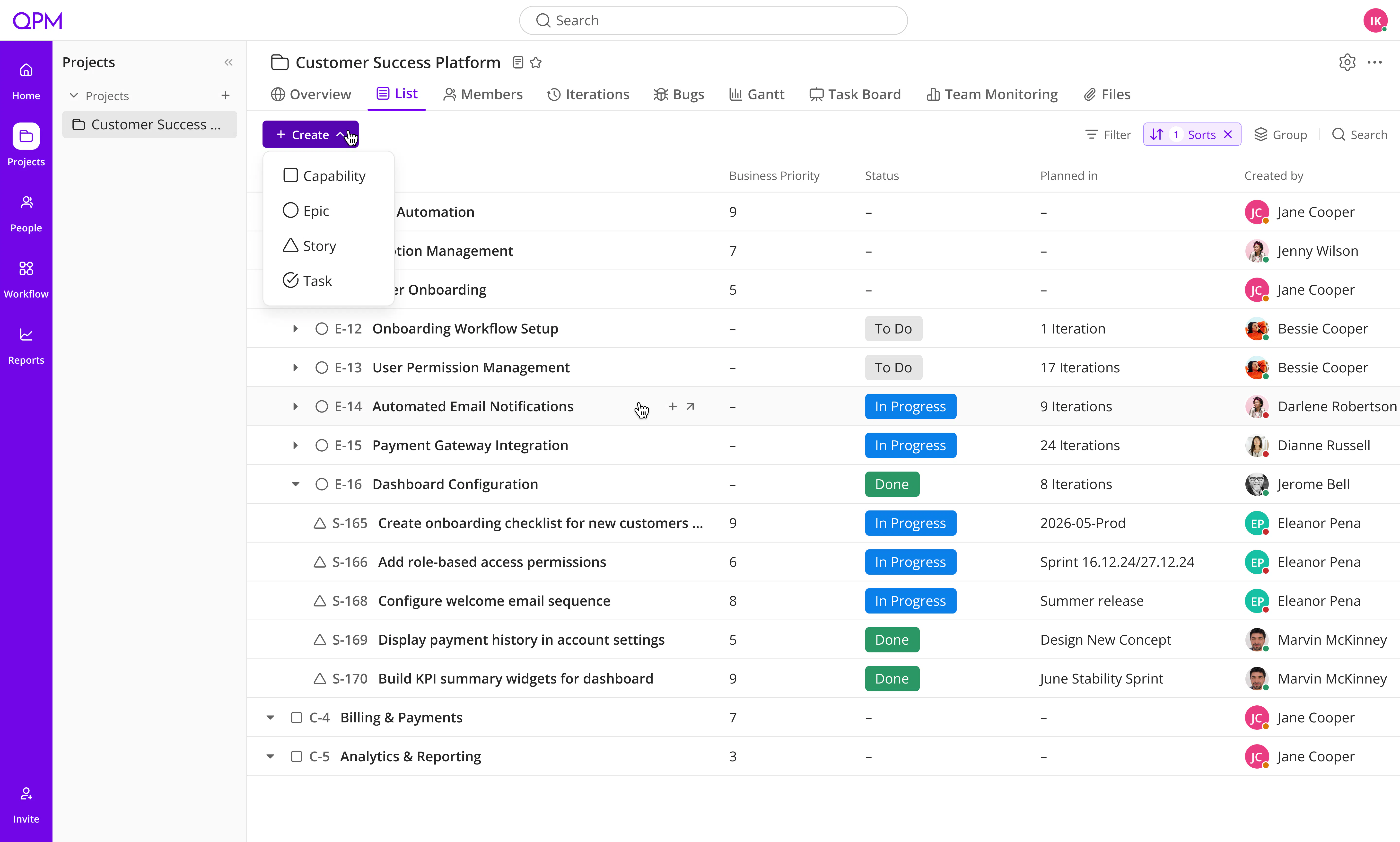Close the Create dropdown menu
Viewport: 1400px width, 842px height.
pos(310,134)
